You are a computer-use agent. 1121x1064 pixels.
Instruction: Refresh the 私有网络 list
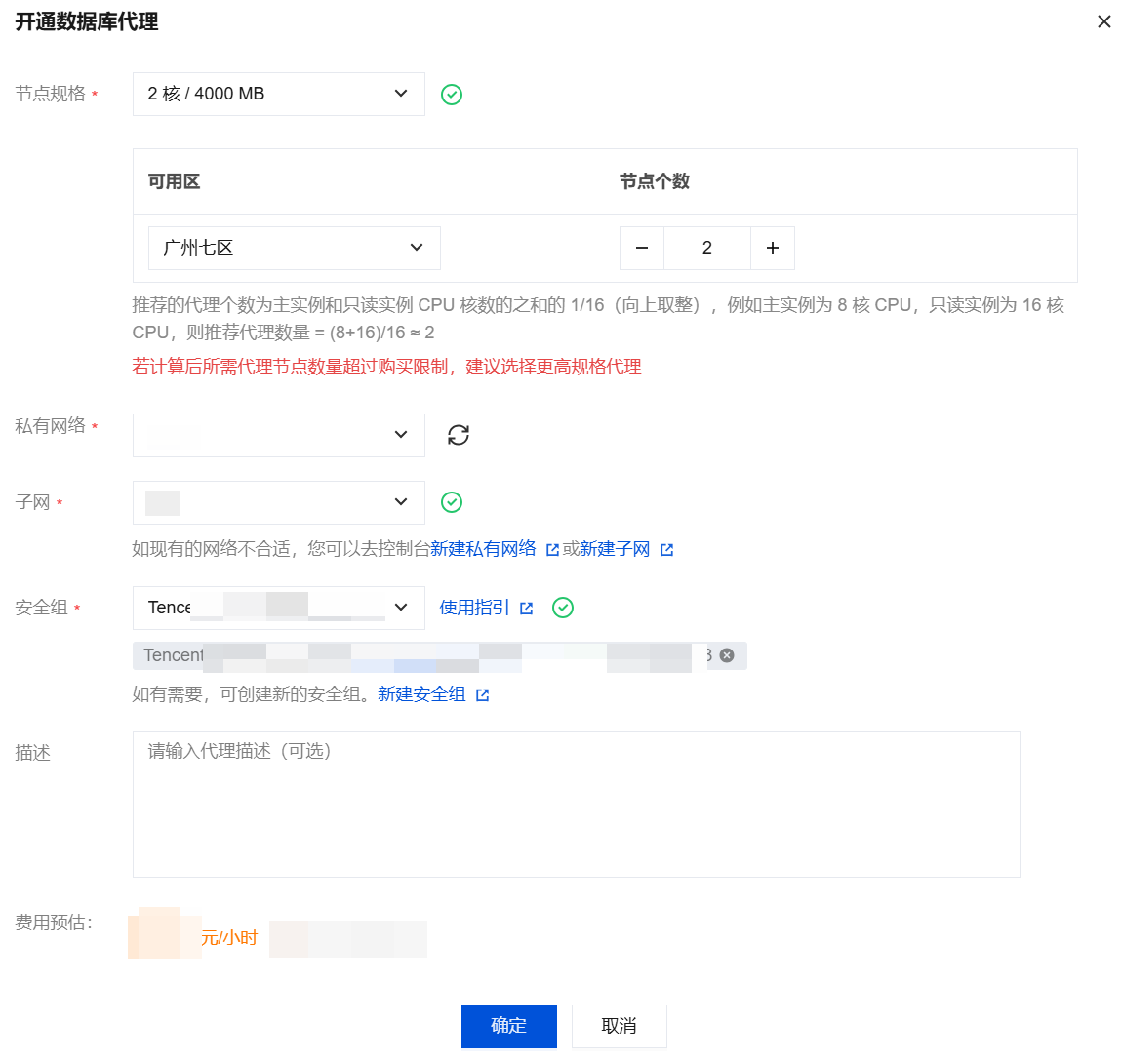tap(459, 435)
